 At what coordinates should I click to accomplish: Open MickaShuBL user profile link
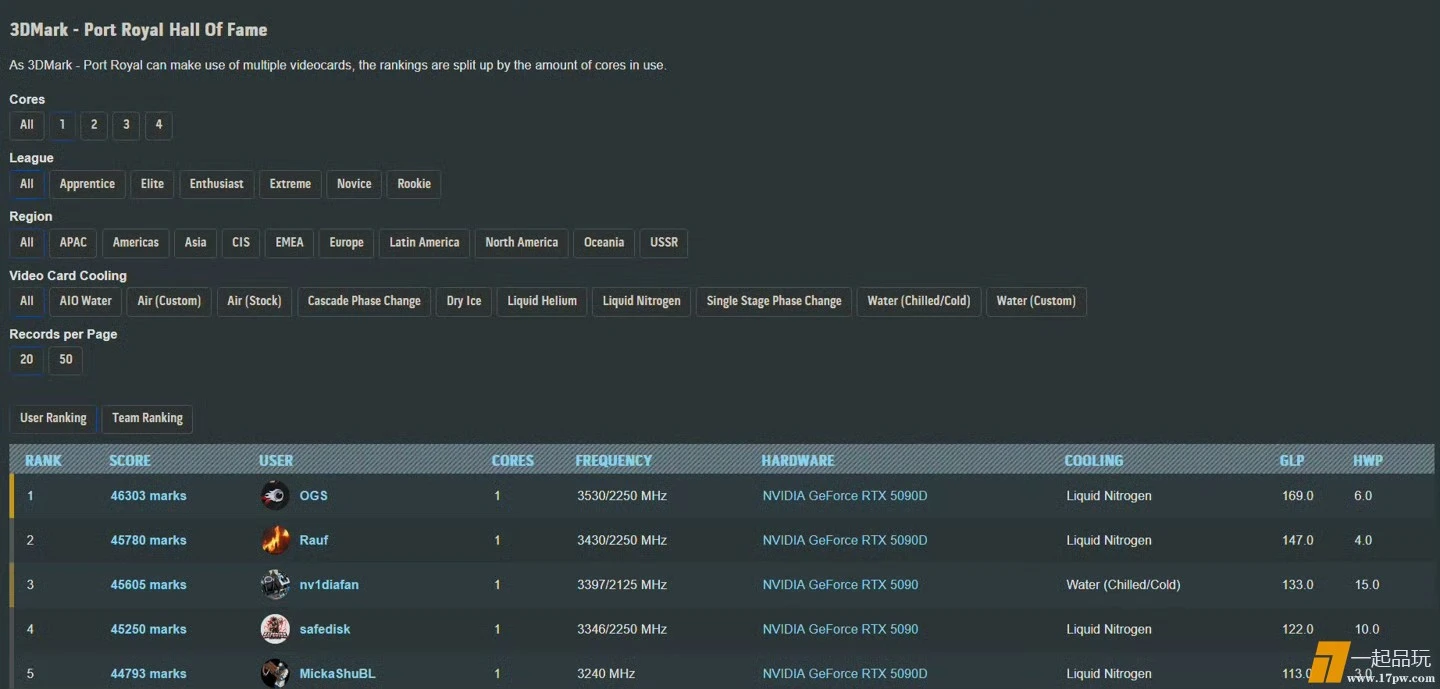point(338,674)
